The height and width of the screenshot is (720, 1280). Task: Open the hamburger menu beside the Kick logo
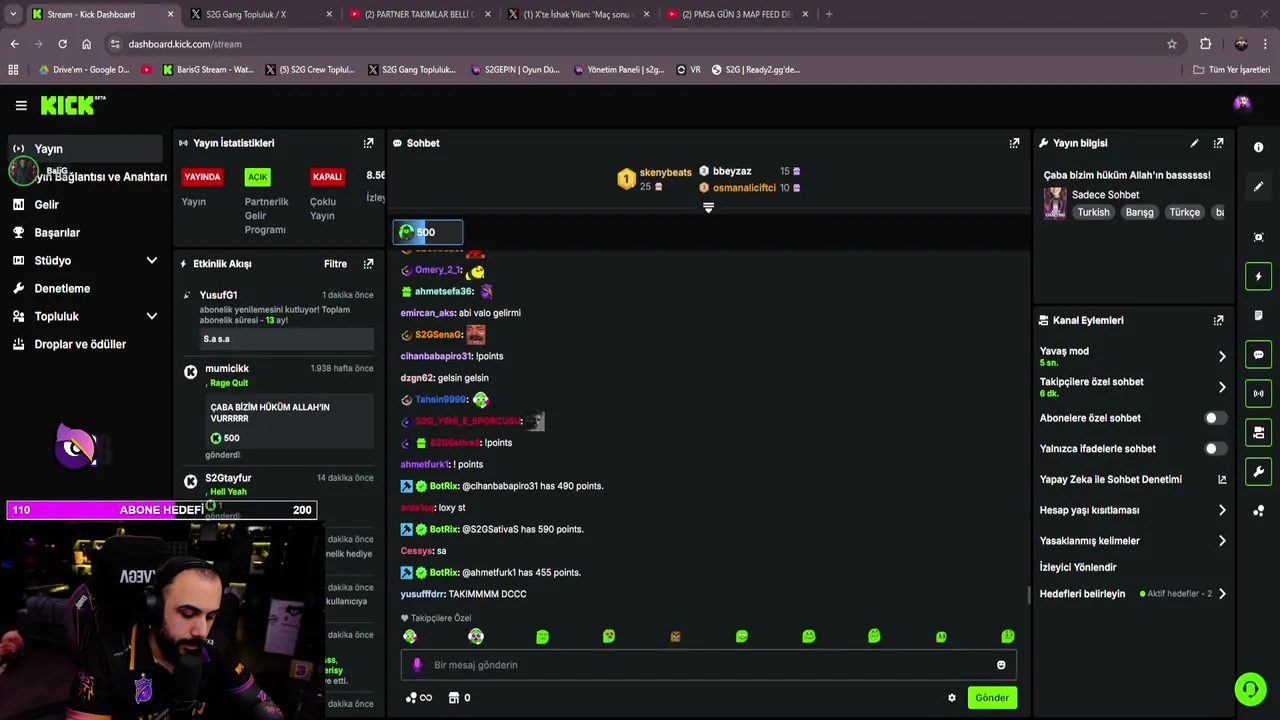[21, 105]
